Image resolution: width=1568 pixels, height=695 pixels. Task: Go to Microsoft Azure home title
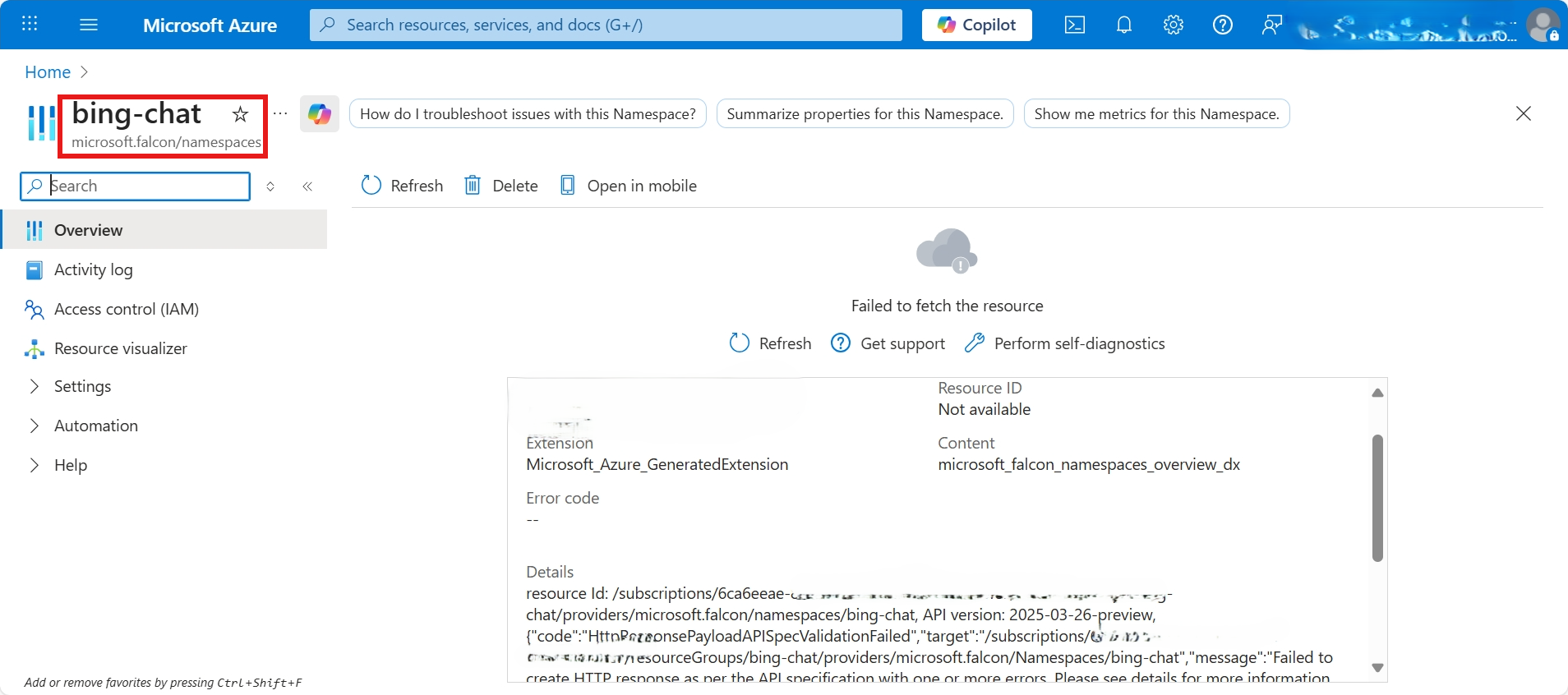click(x=210, y=25)
